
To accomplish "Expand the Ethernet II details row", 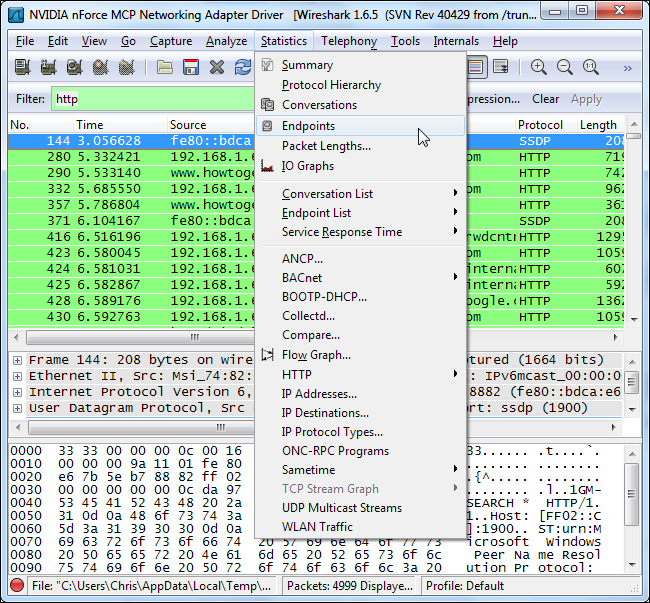I will [17, 376].
